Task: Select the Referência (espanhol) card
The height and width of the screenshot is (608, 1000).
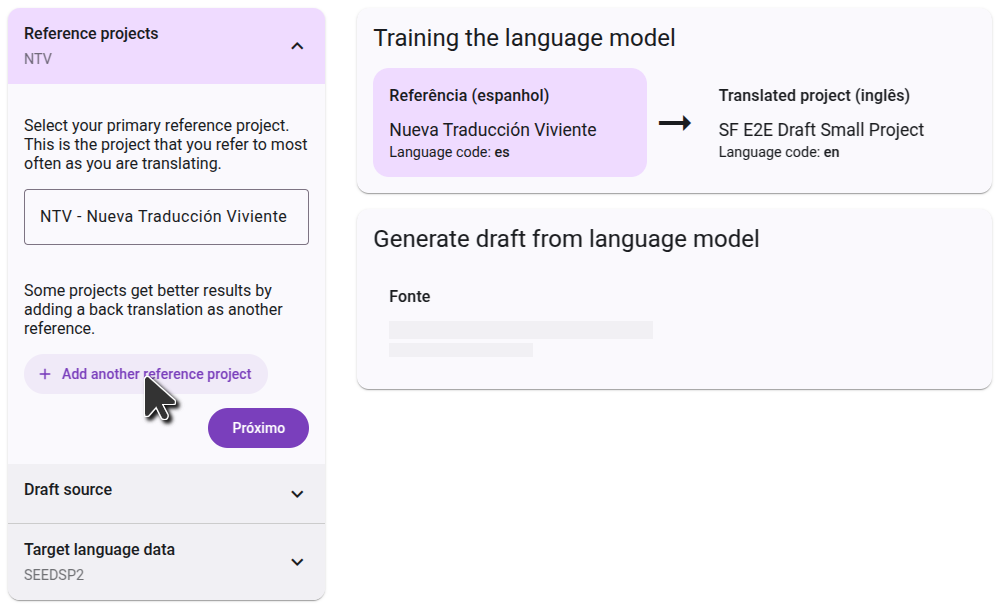Action: coord(510,122)
